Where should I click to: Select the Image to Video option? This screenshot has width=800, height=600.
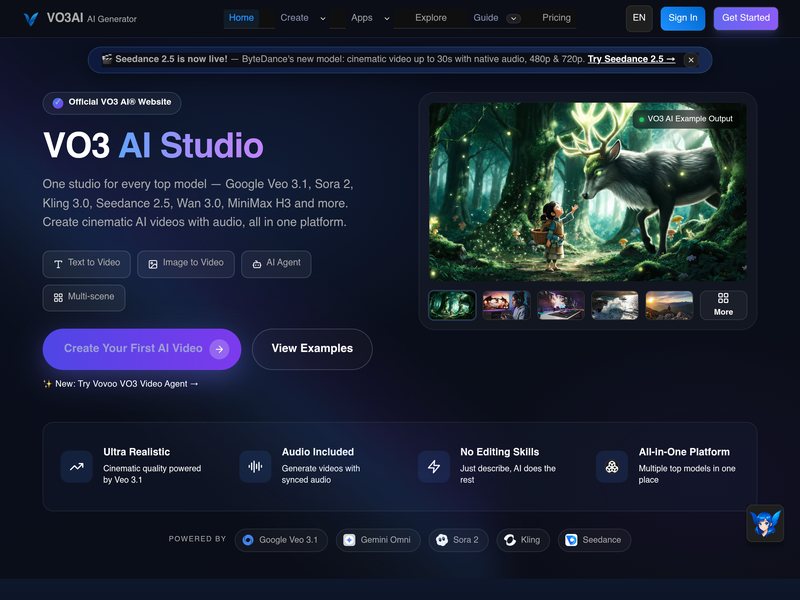point(186,264)
